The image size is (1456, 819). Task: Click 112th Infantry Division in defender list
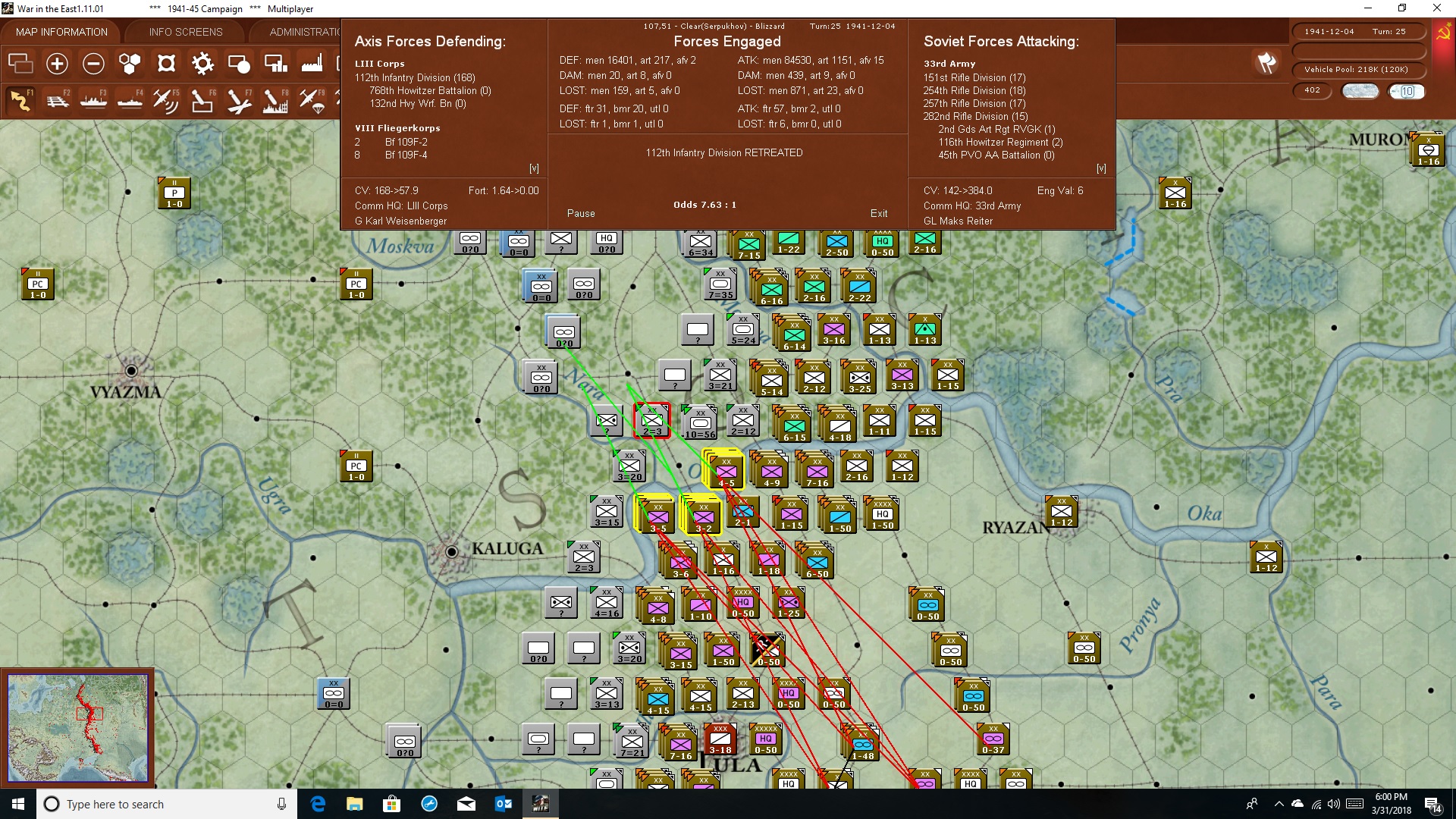(415, 77)
